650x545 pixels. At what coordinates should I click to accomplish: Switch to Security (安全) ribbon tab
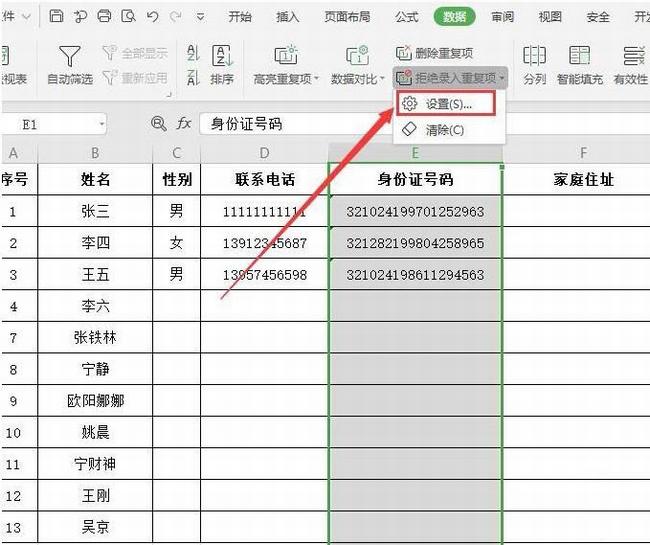point(598,17)
